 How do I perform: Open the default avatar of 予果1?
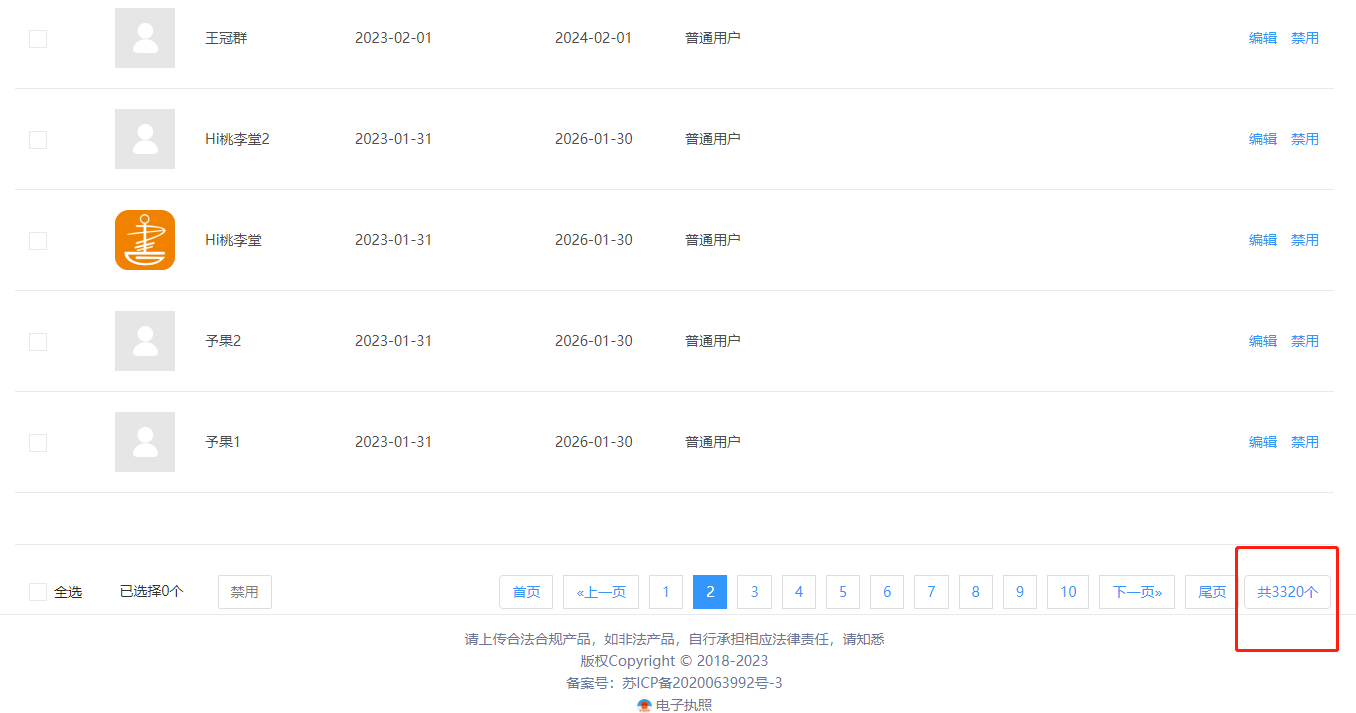145,442
